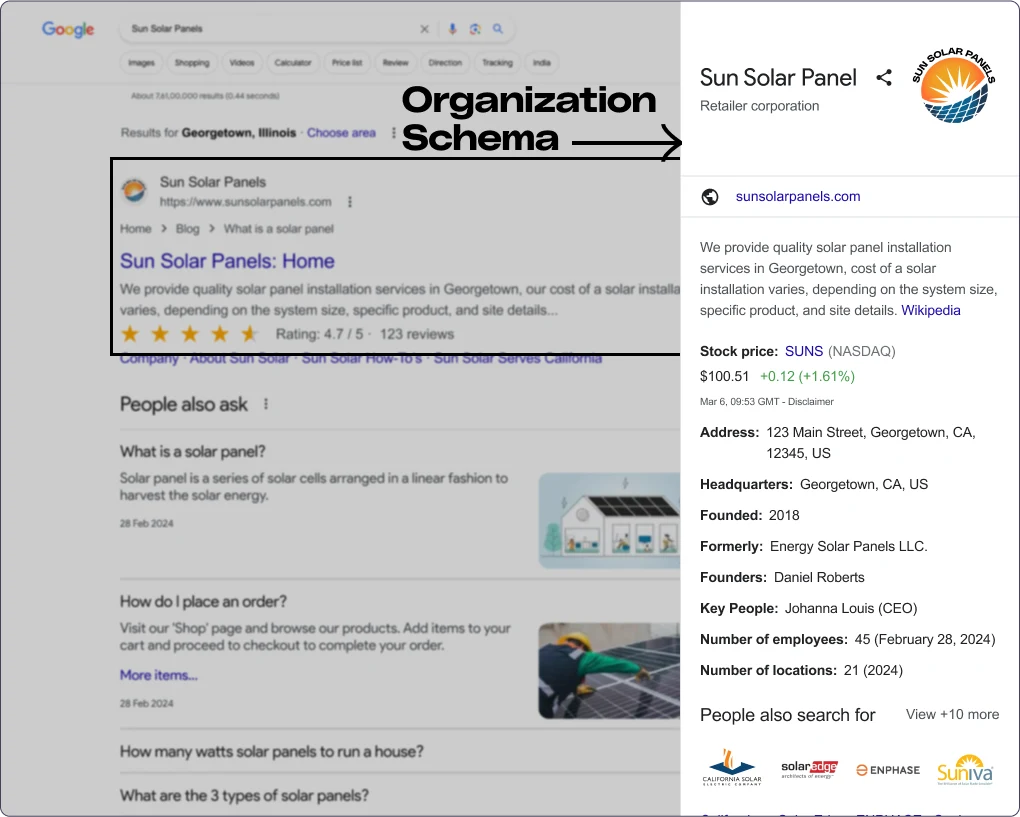This screenshot has width=1020, height=817.
Task: Click the share icon in the knowledge panel
Action: 884,77
